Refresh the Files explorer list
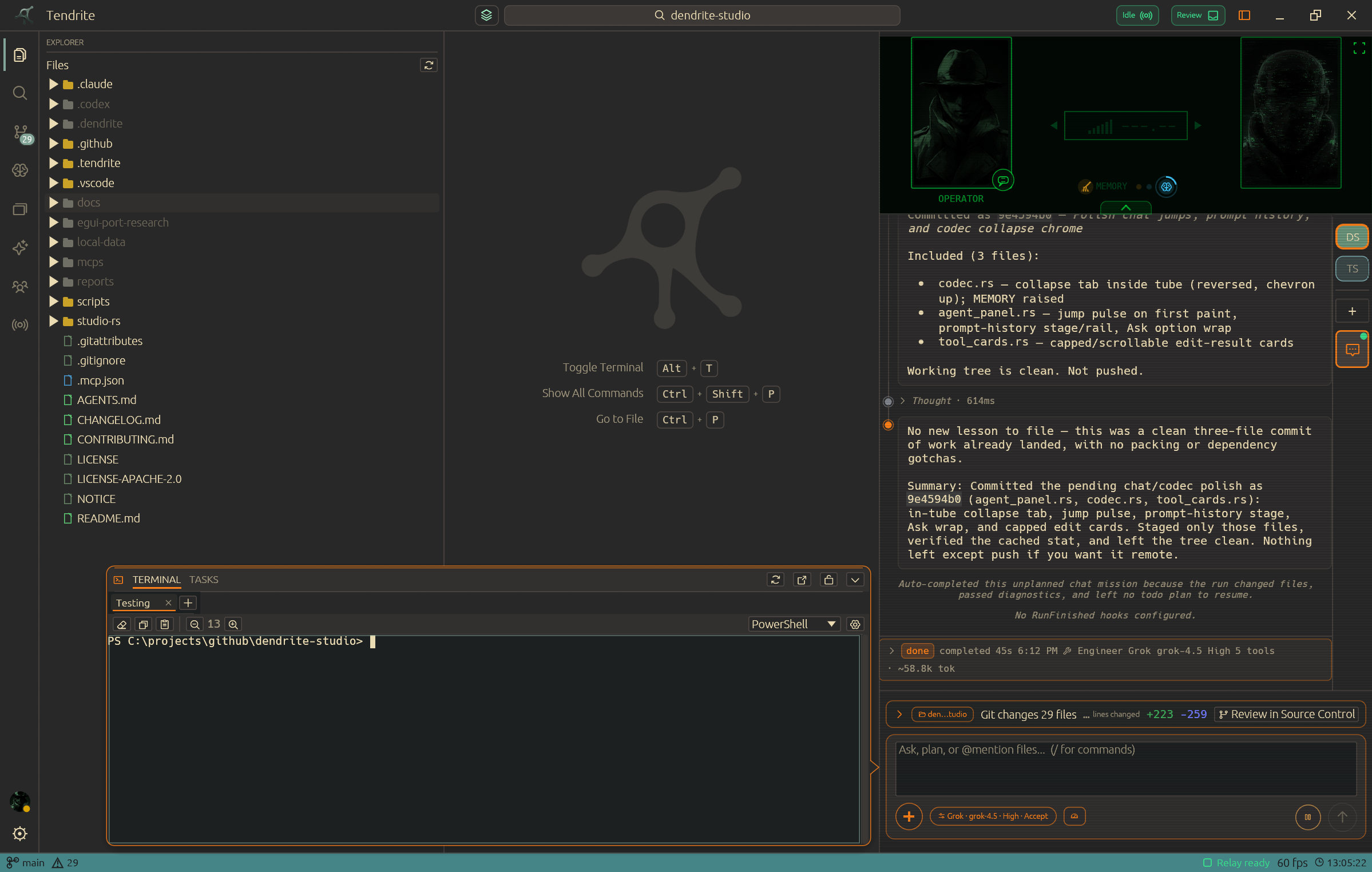This screenshot has height=872, width=1372. click(x=429, y=65)
